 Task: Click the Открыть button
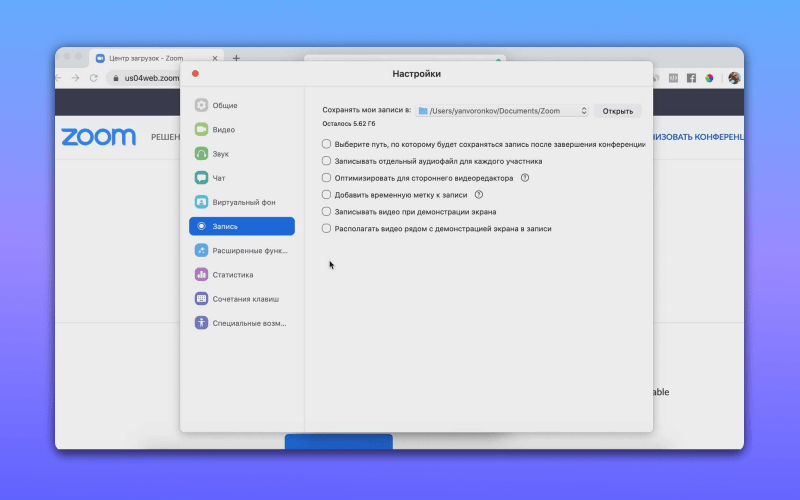[617, 111]
